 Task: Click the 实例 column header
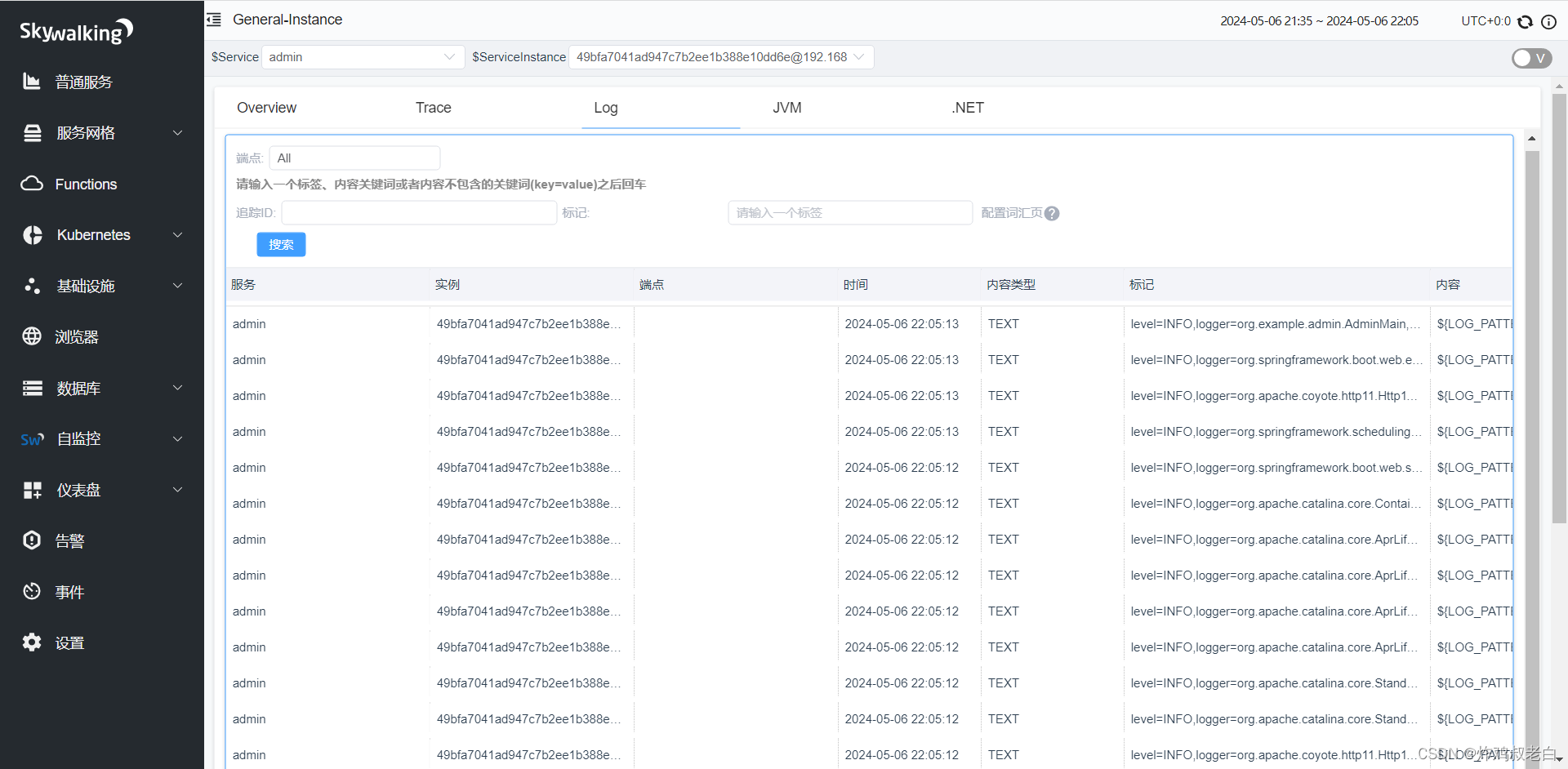448,285
